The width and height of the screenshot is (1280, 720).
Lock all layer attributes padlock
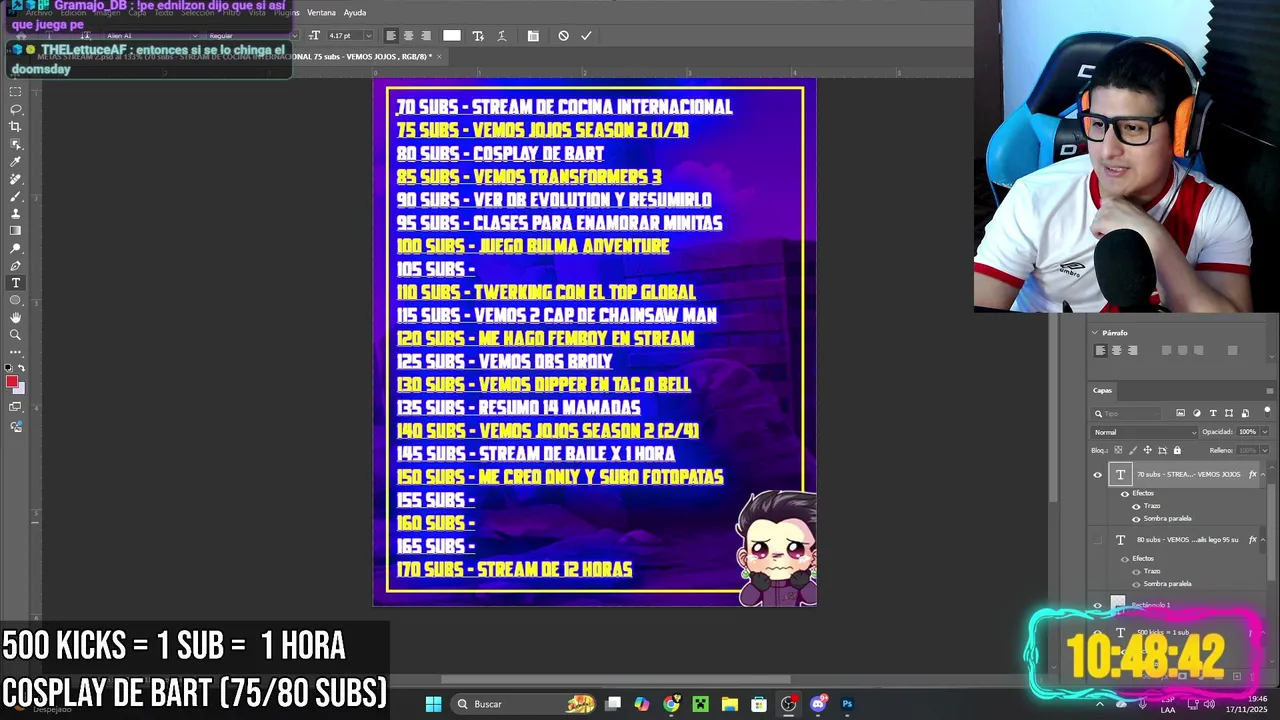coord(1177,451)
